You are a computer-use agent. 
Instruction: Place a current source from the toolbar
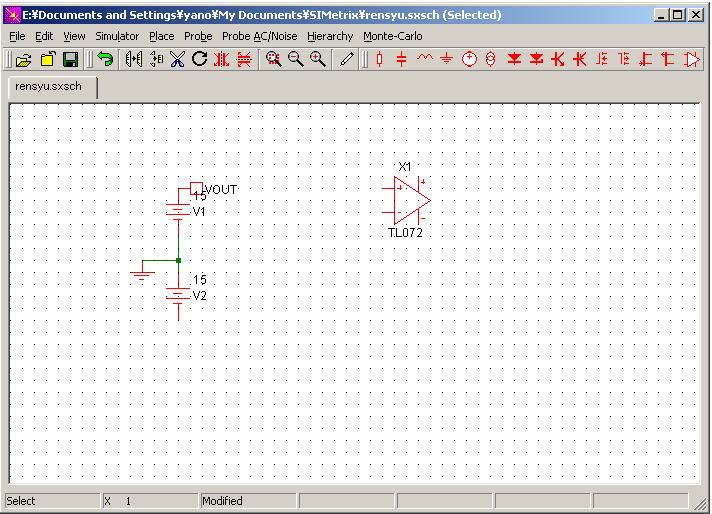(x=490, y=59)
